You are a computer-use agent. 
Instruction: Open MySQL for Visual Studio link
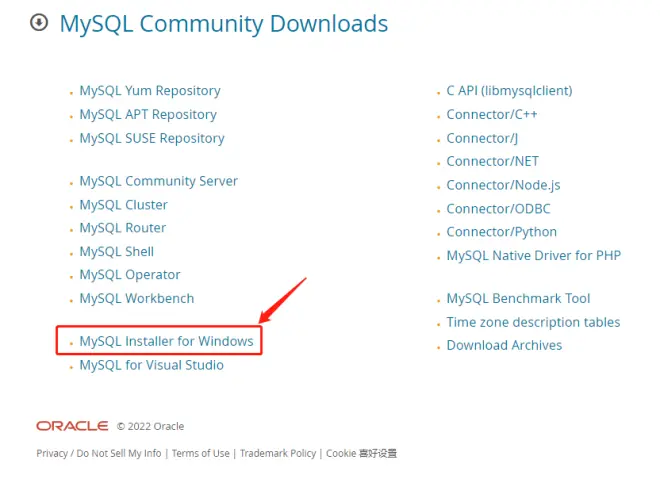(152, 365)
